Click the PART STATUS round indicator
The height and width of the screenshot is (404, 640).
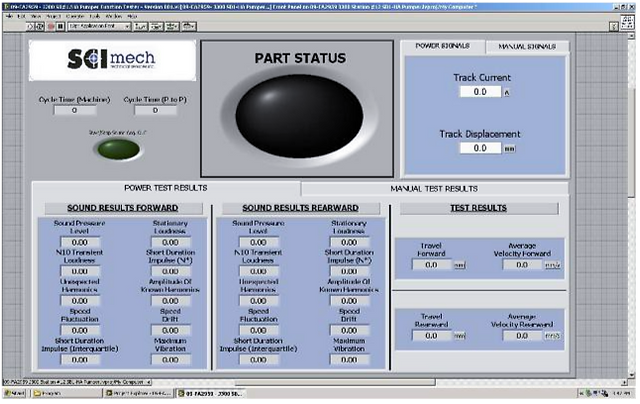coord(300,116)
